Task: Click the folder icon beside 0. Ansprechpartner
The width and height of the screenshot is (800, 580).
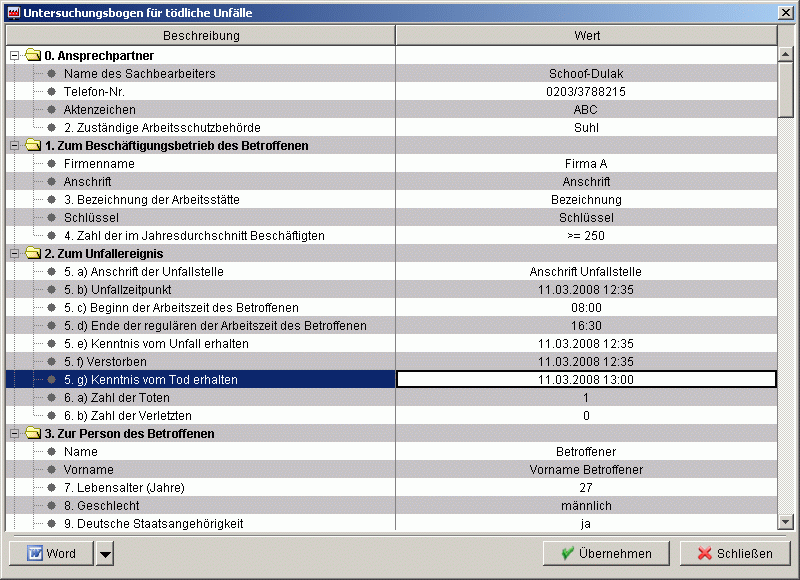Action: (32, 55)
